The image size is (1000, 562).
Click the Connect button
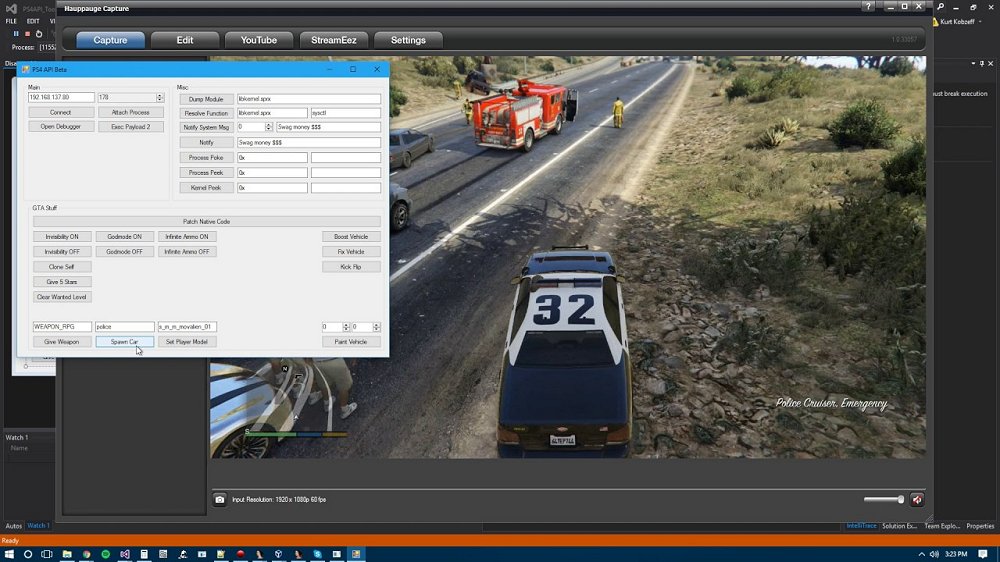(61, 112)
